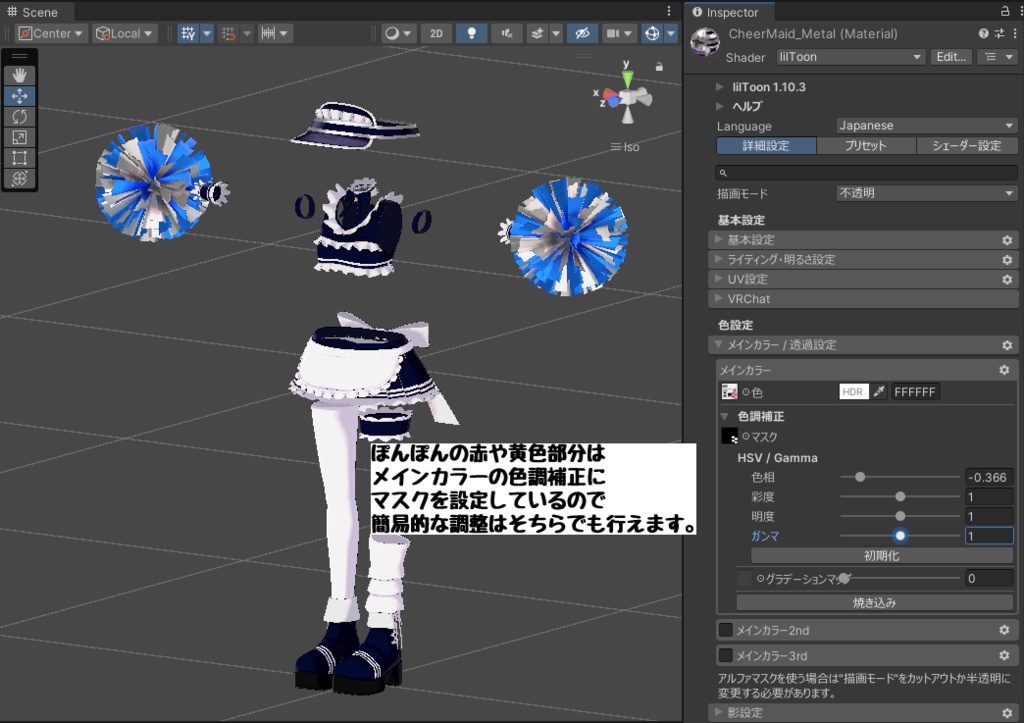Enable メインカラー2nd
The width and height of the screenshot is (1024, 723).
726,629
